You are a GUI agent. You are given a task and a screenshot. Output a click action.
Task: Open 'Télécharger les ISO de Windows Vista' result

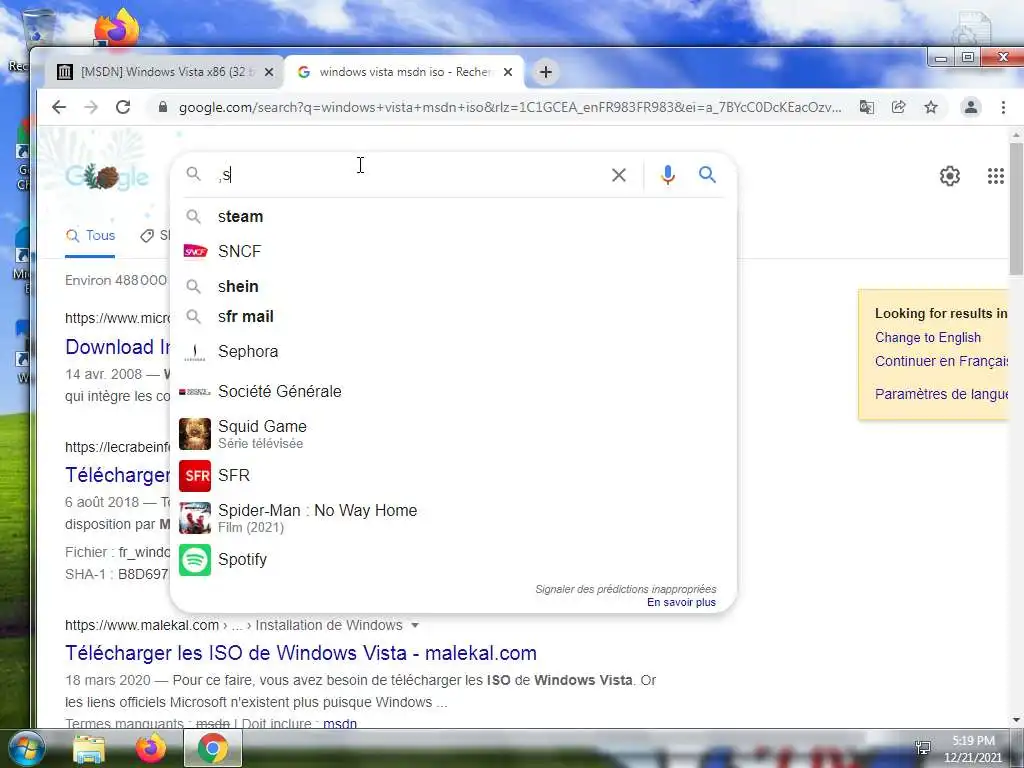(300, 652)
